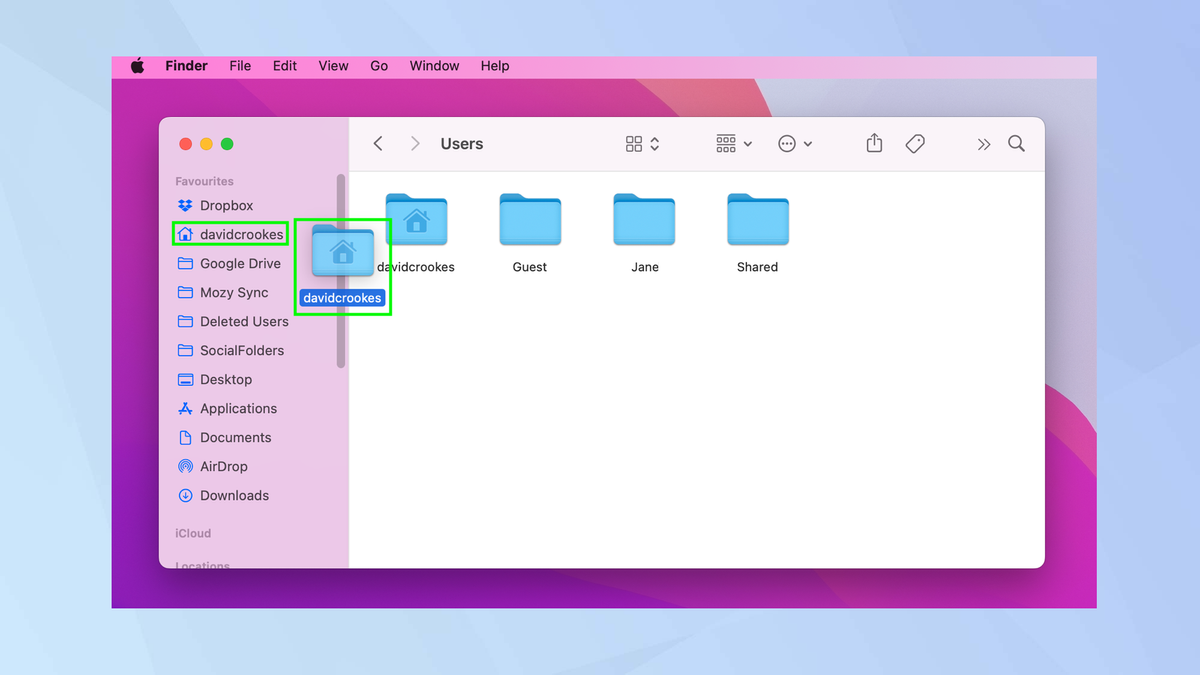Open the View menu
The height and width of the screenshot is (675, 1200).
(x=333, y=66)
